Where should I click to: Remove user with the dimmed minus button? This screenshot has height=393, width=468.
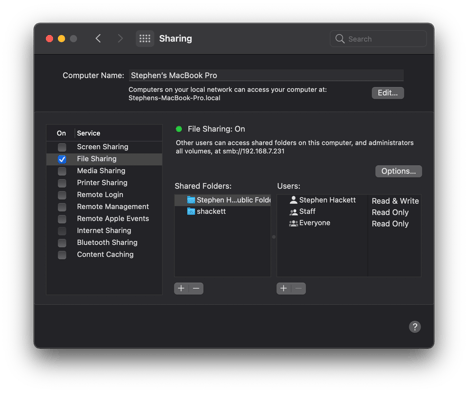click(x=298, y=288)
